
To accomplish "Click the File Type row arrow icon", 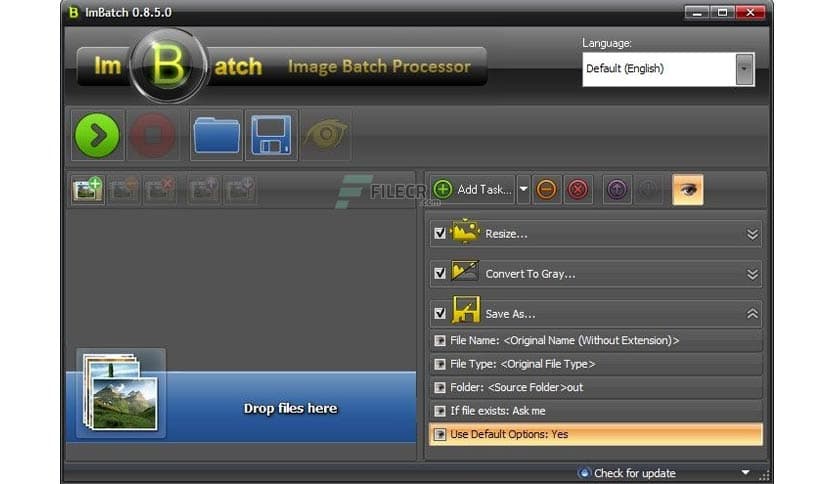I will tap(440, 364).
